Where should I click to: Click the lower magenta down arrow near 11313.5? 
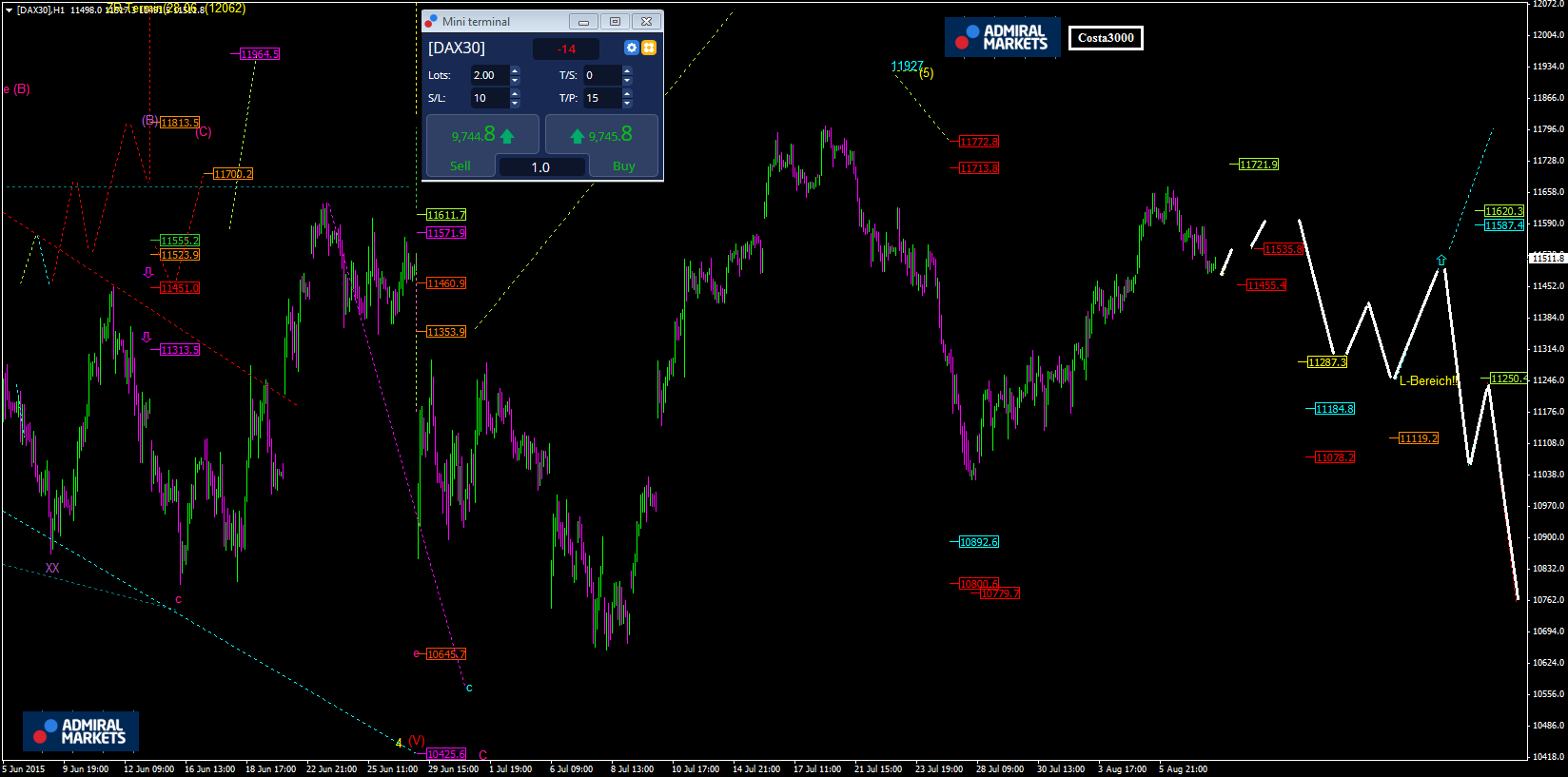point(147,337)
